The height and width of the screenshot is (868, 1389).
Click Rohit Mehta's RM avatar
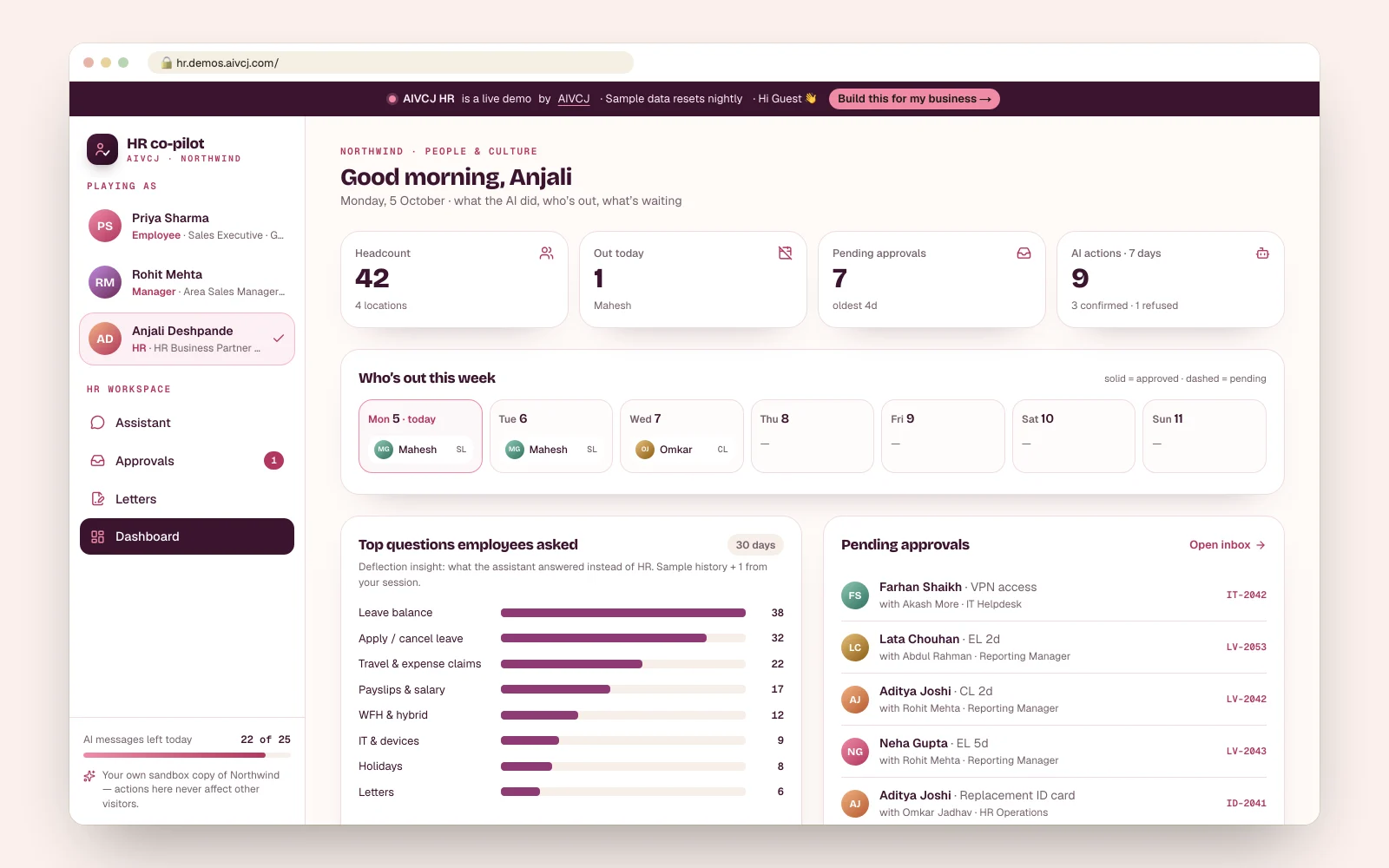pyautogui.click(x=105, y=282)
